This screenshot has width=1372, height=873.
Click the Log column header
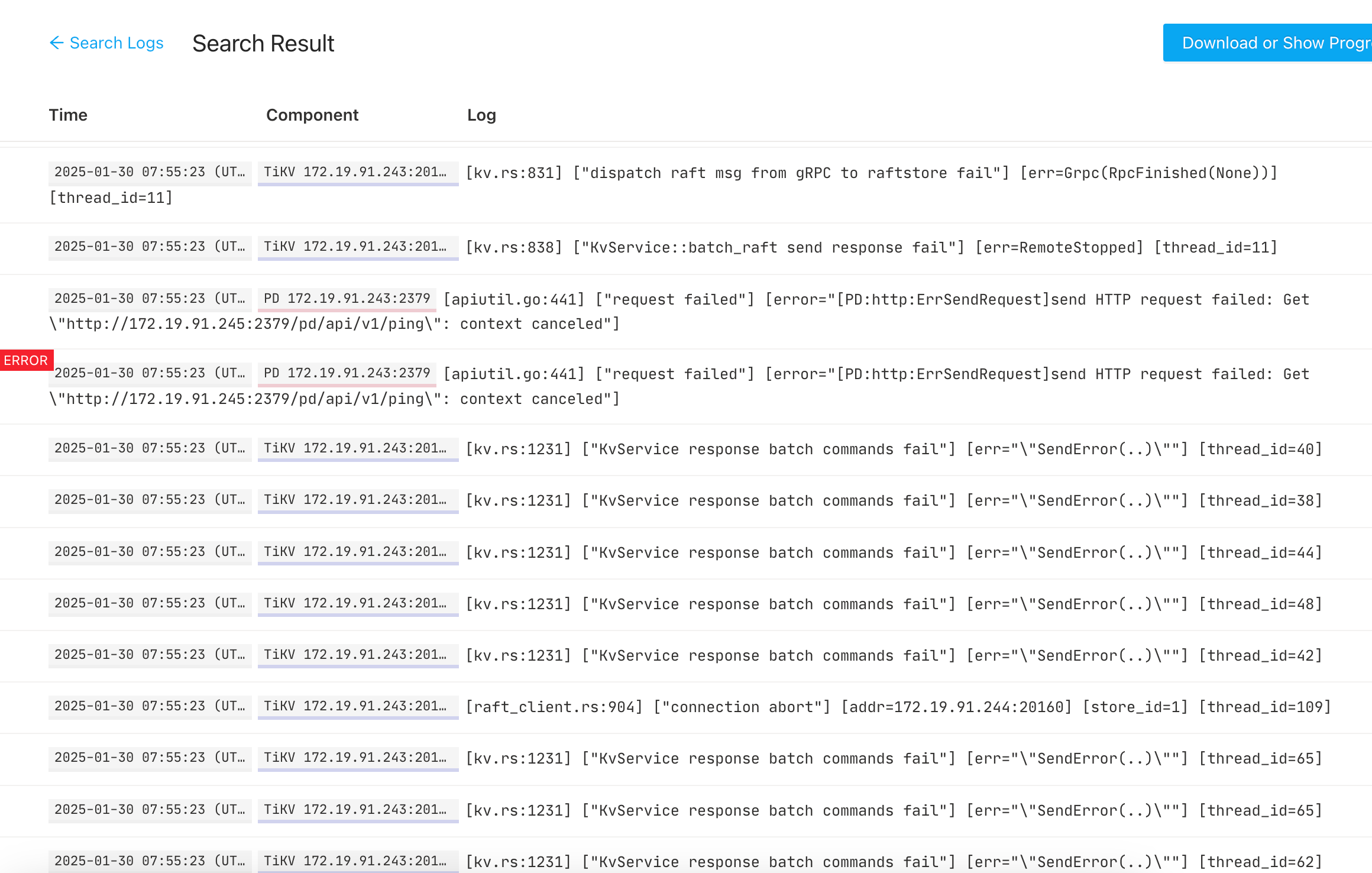[481, 115]
